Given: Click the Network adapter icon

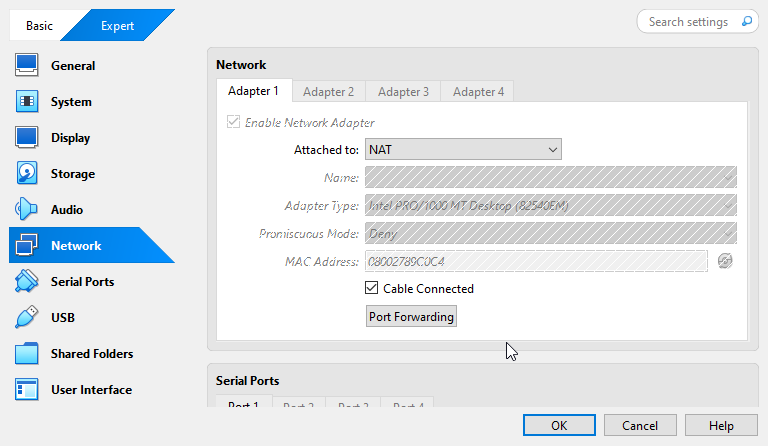Looking at the screenshot, I should pos(26,245).
